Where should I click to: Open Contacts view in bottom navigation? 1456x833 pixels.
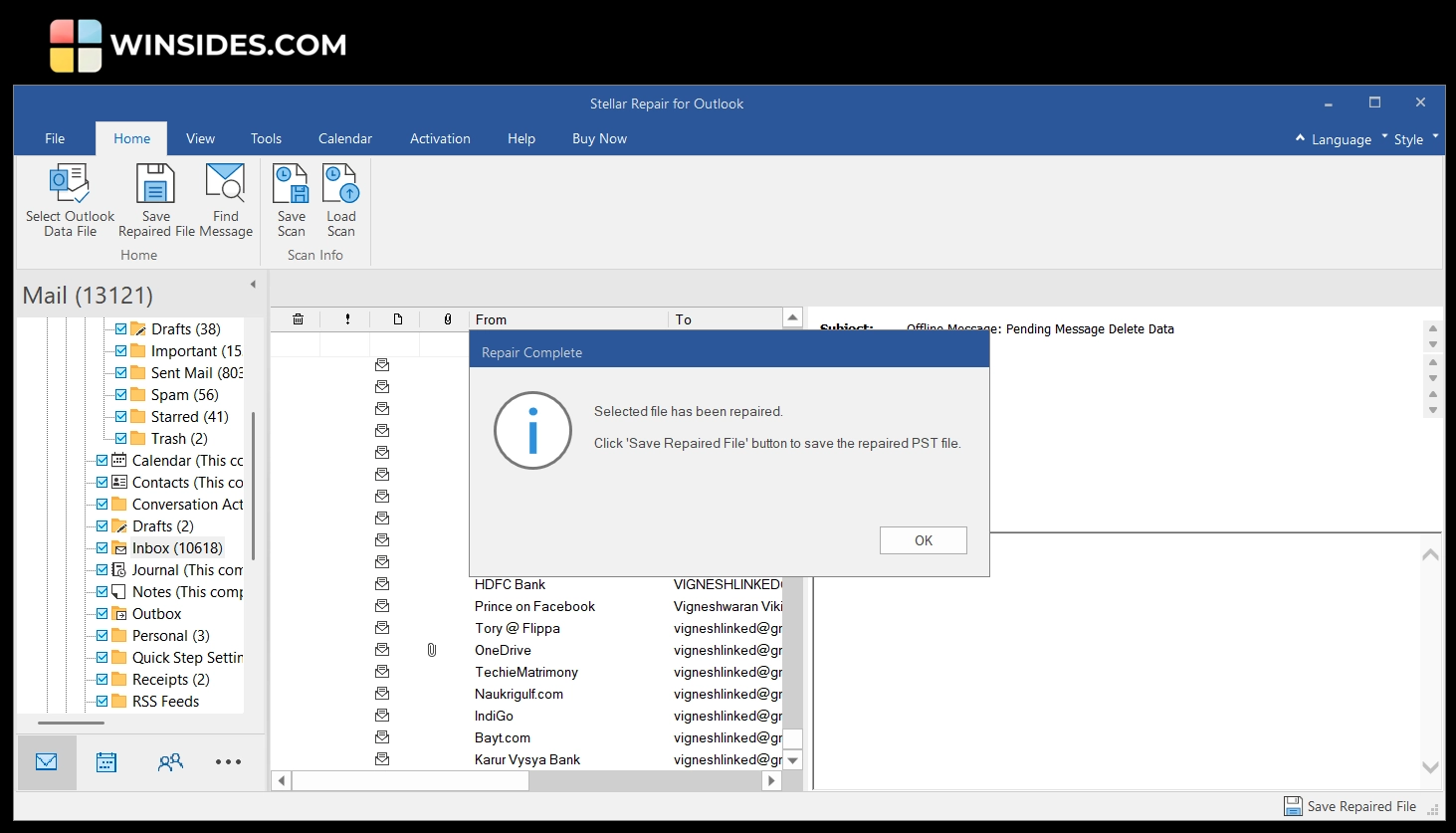tap(170, 762)
